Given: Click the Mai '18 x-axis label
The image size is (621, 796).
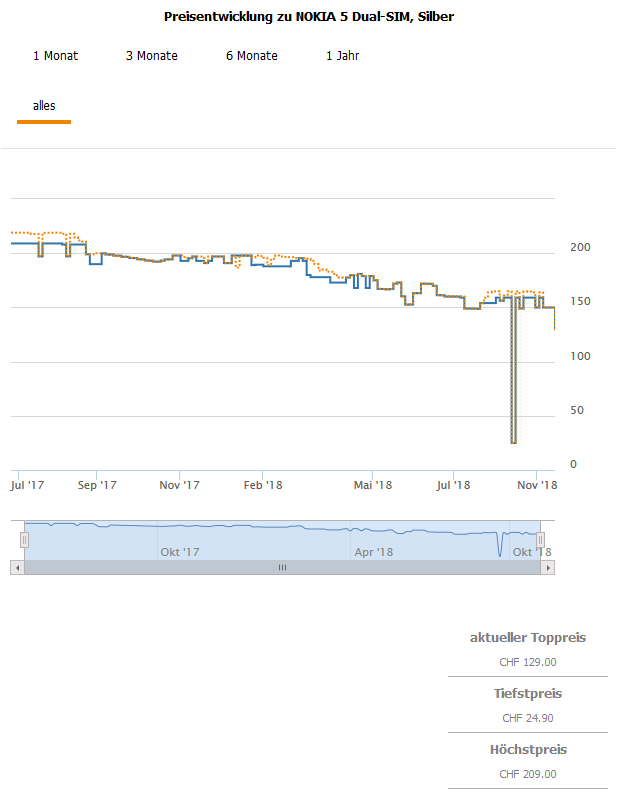Looking at the screenshot, I should coord(373,486).
